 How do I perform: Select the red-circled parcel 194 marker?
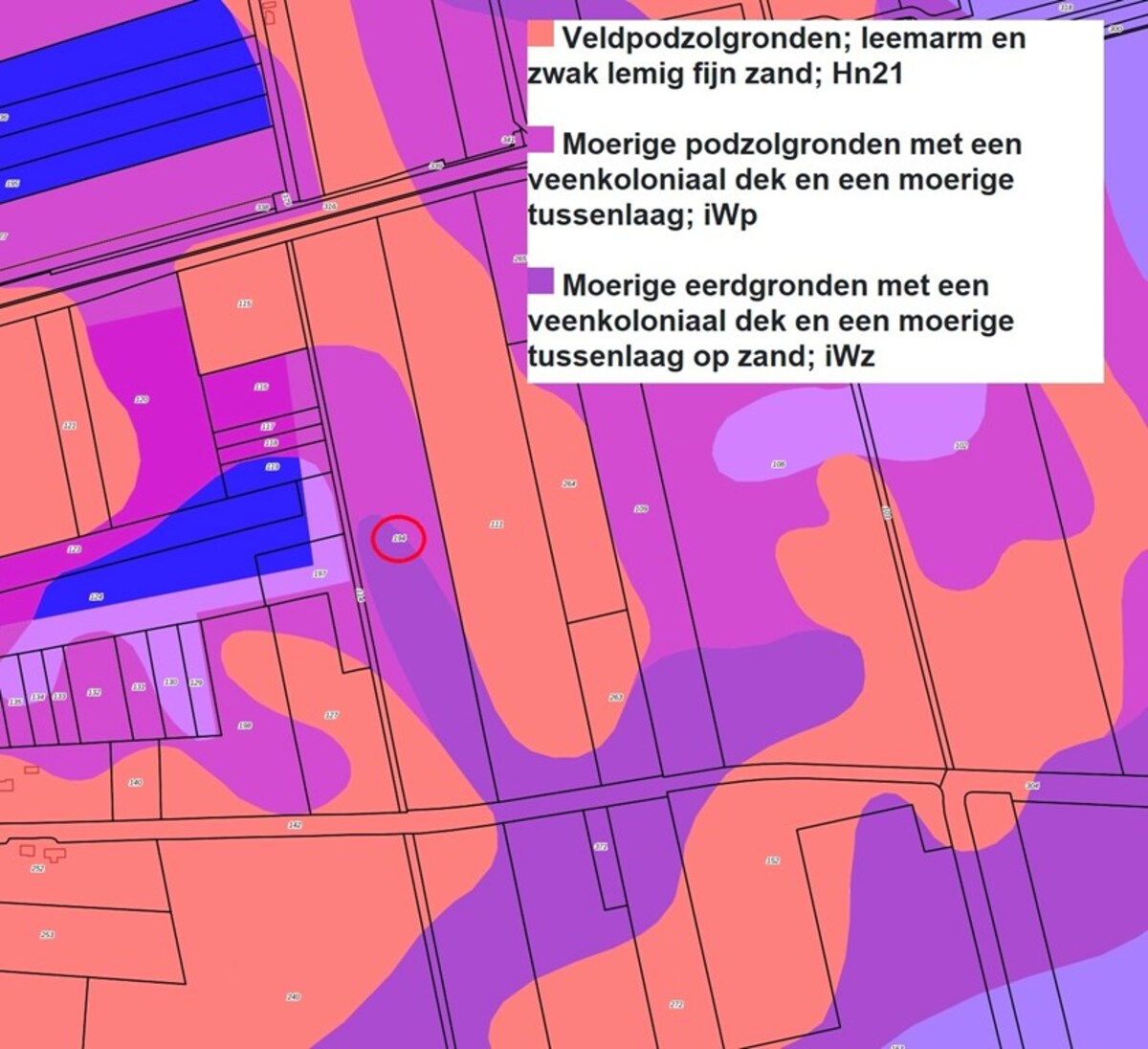[x=398, y=539]
